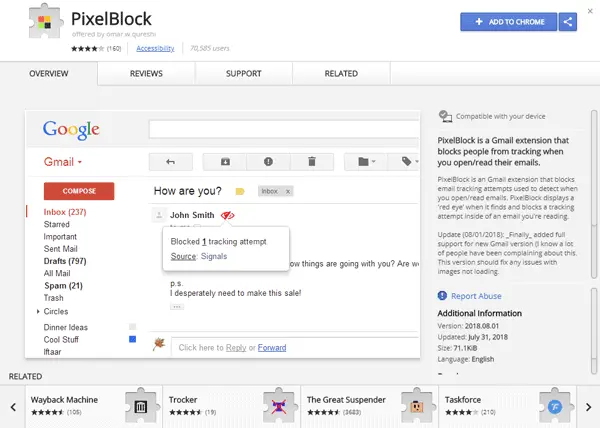Open the move-to folder dropdown
The height and width of the screenshot is (428, 600).
pyautogui.click(x=366, y=162)
